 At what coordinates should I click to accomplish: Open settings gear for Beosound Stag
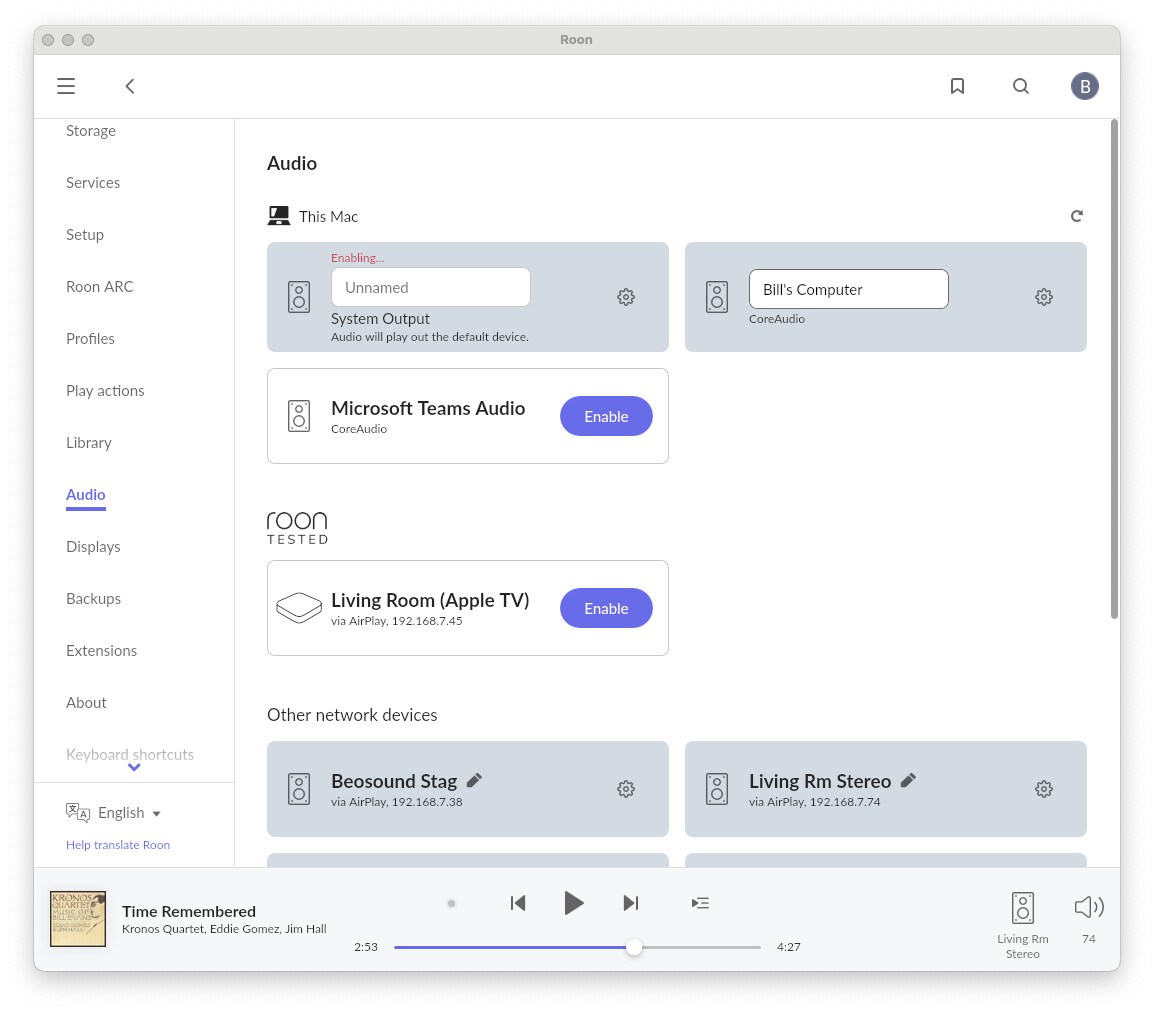click(626, 789)
